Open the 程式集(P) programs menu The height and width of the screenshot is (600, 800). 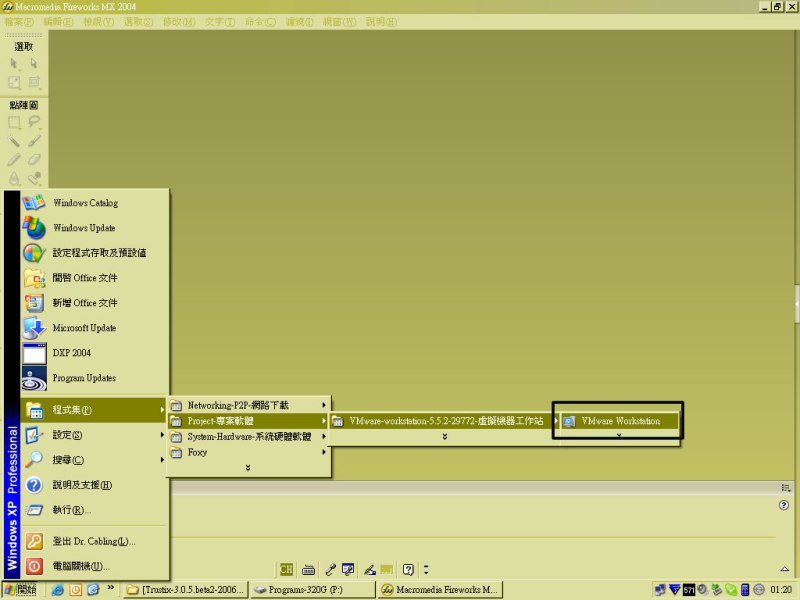(x=94, y=410)
